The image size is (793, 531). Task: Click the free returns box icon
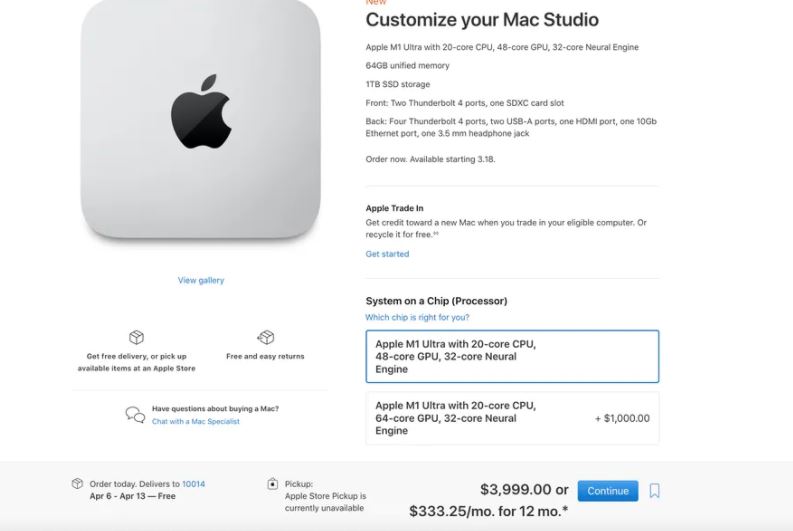[x=265, y=338]
